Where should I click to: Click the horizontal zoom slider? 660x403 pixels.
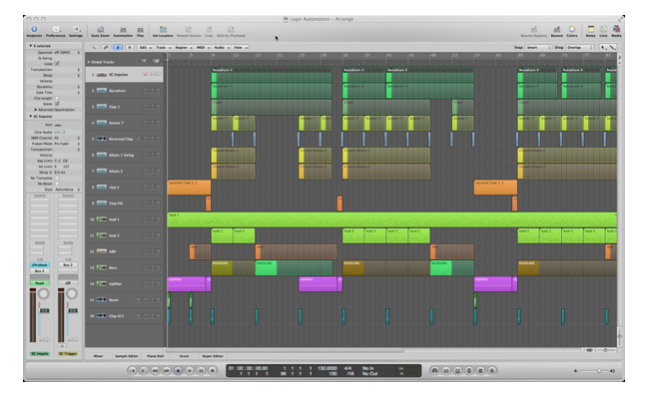tap(605, 350)
